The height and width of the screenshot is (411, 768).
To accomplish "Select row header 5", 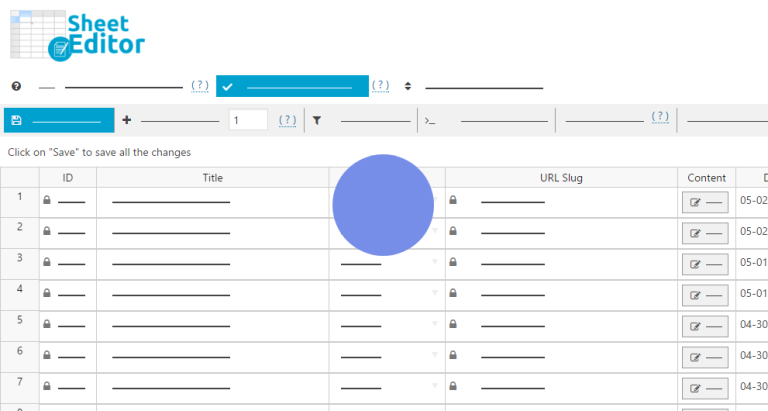I will click(20, 326).
